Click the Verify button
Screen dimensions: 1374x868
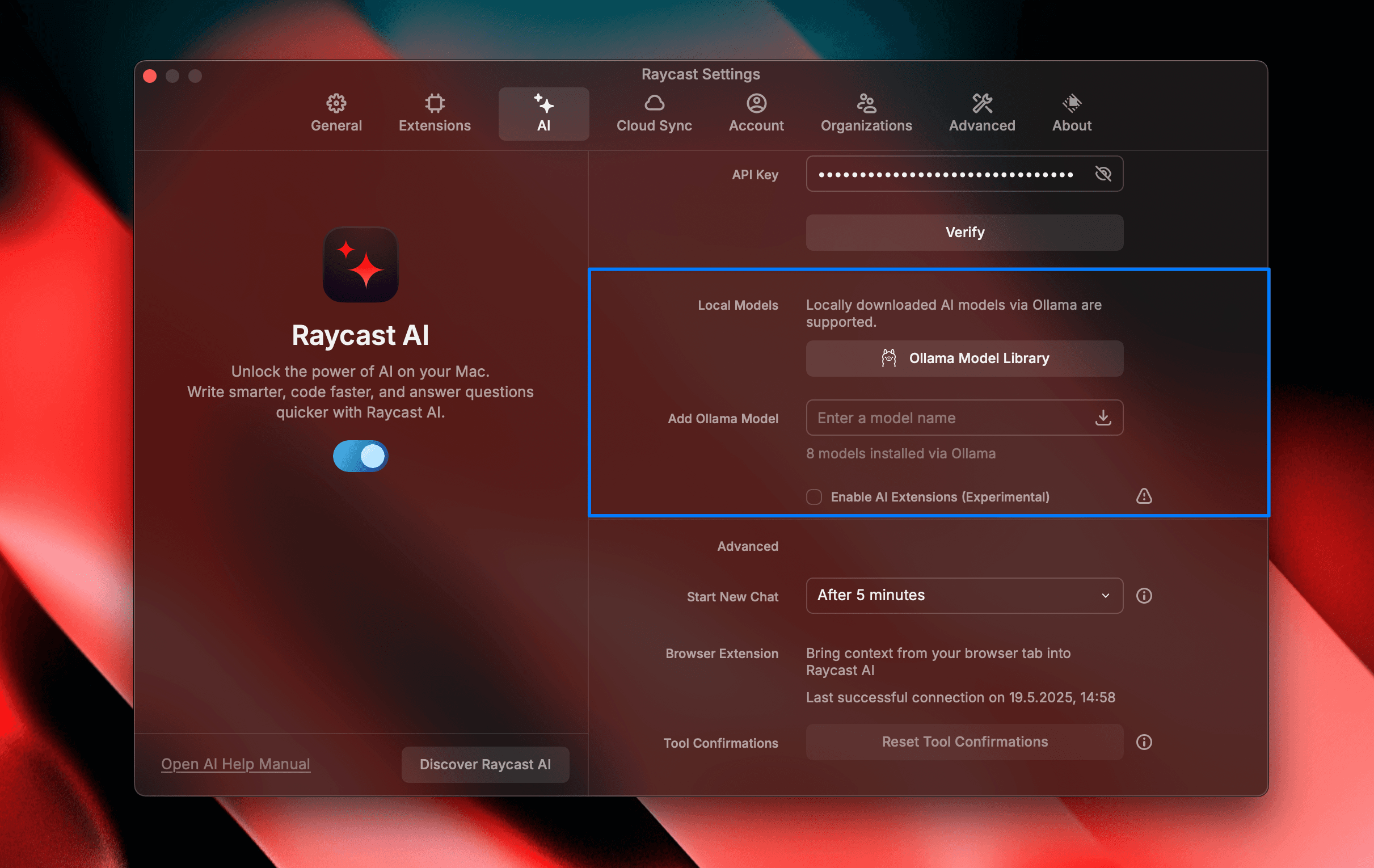pos(964,232)
